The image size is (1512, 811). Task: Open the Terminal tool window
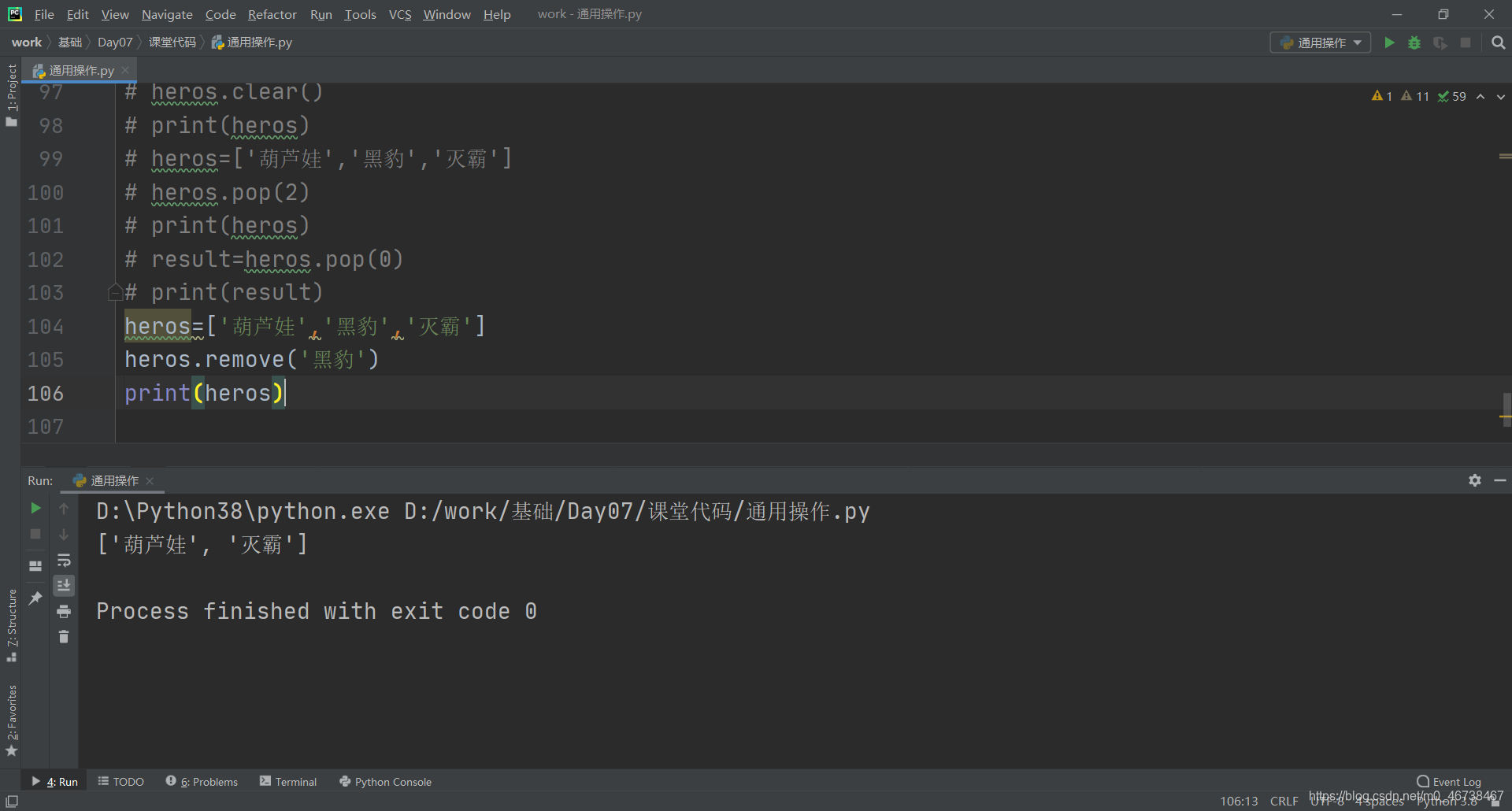(x=288, y=781)
